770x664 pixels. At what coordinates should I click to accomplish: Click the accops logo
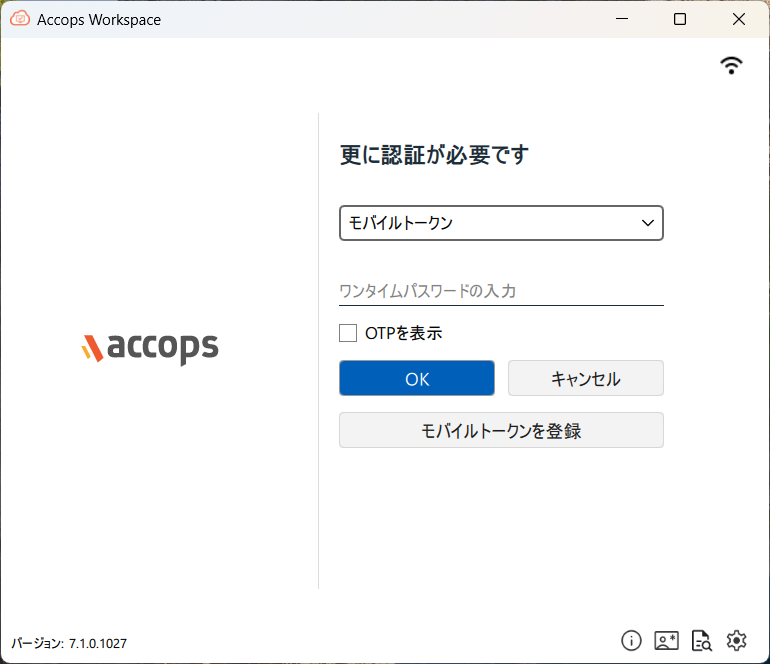[150, 348]
